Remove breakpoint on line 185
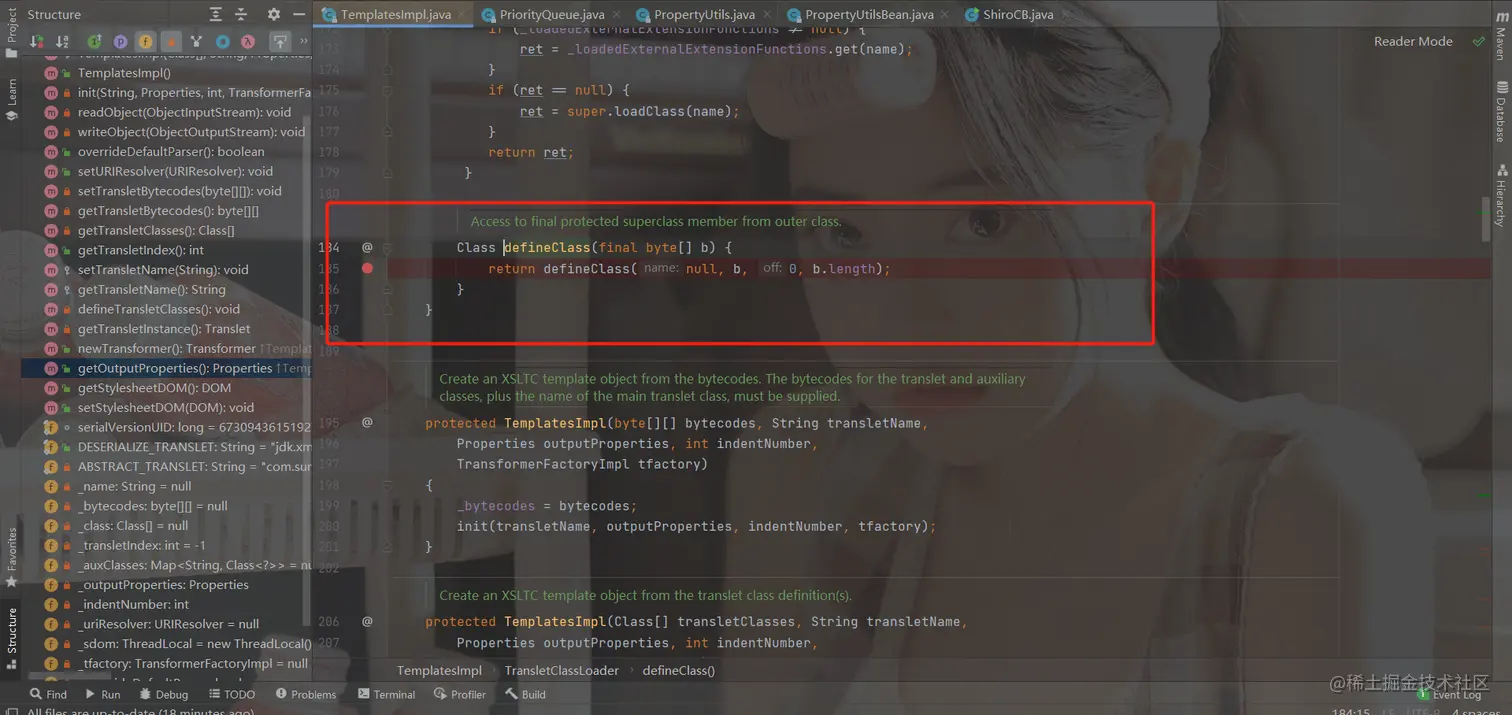 point(367,268)
